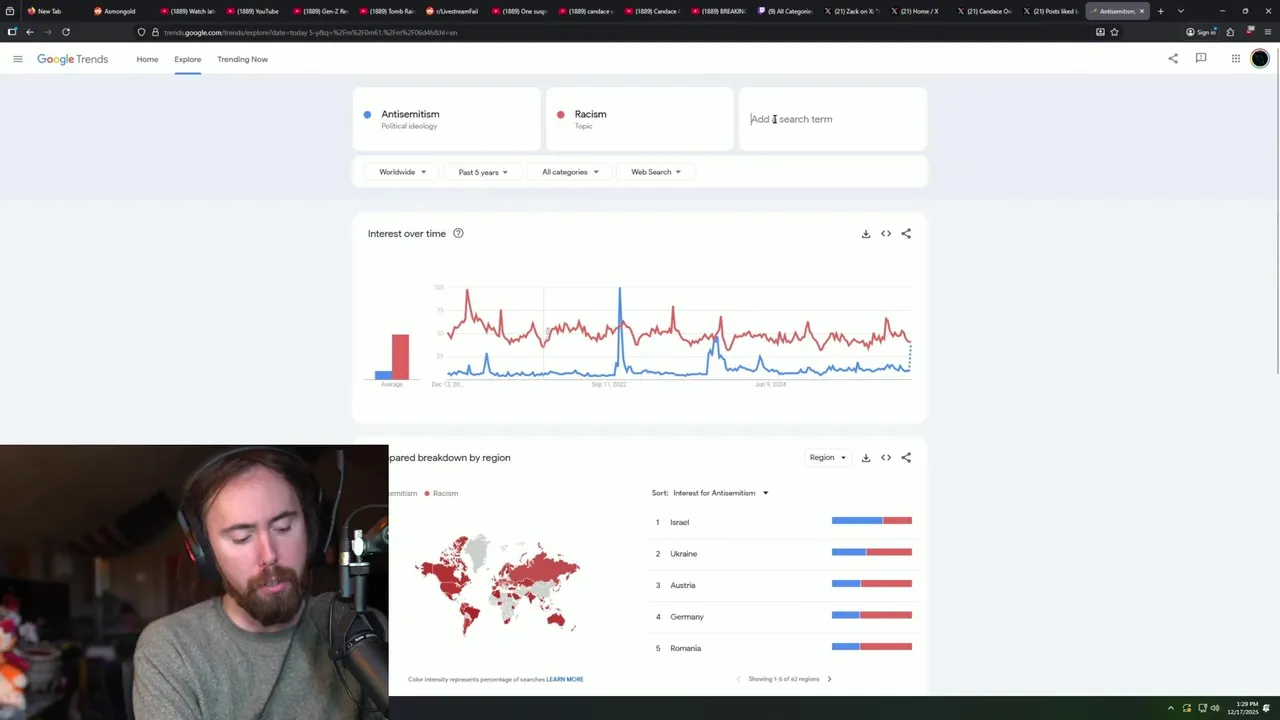Share the Interest over time chart
Image resolution: width=1280 pixels, height=720 pixels.
click(x=906, y=234)
